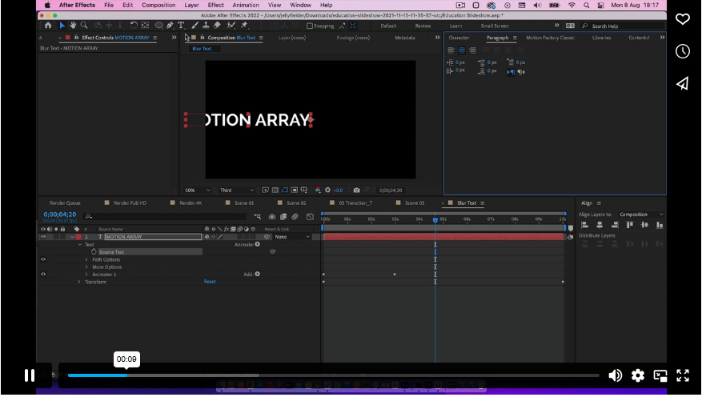Share video with paper plane icon
The image size is (702, 395).
tap(682, 83)
